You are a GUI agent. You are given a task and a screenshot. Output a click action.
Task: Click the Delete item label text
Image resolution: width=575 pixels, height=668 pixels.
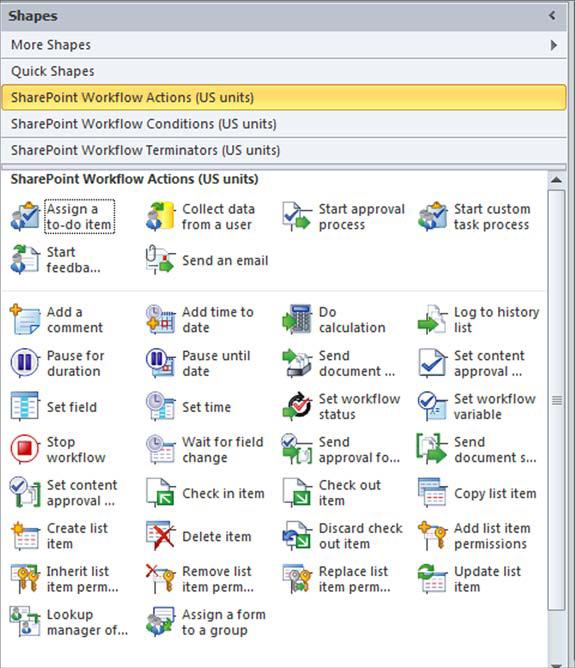click(217, 536)
